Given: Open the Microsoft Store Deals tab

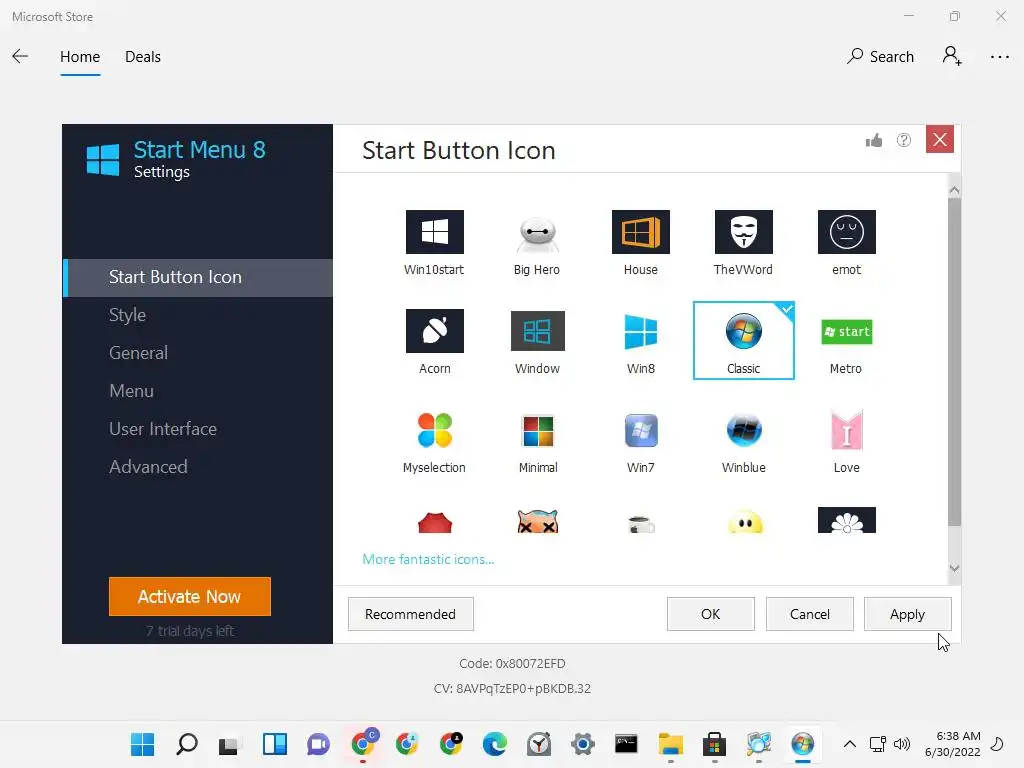Looking at the screenshot, I should click(143, 57).
